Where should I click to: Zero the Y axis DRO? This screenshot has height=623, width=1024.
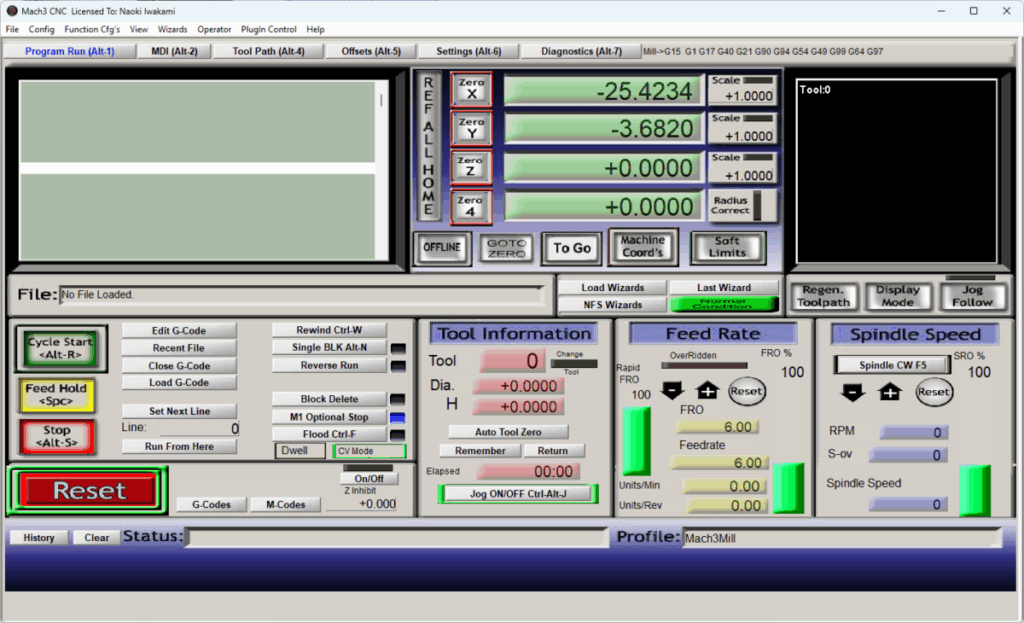click(x=471, y=128)
